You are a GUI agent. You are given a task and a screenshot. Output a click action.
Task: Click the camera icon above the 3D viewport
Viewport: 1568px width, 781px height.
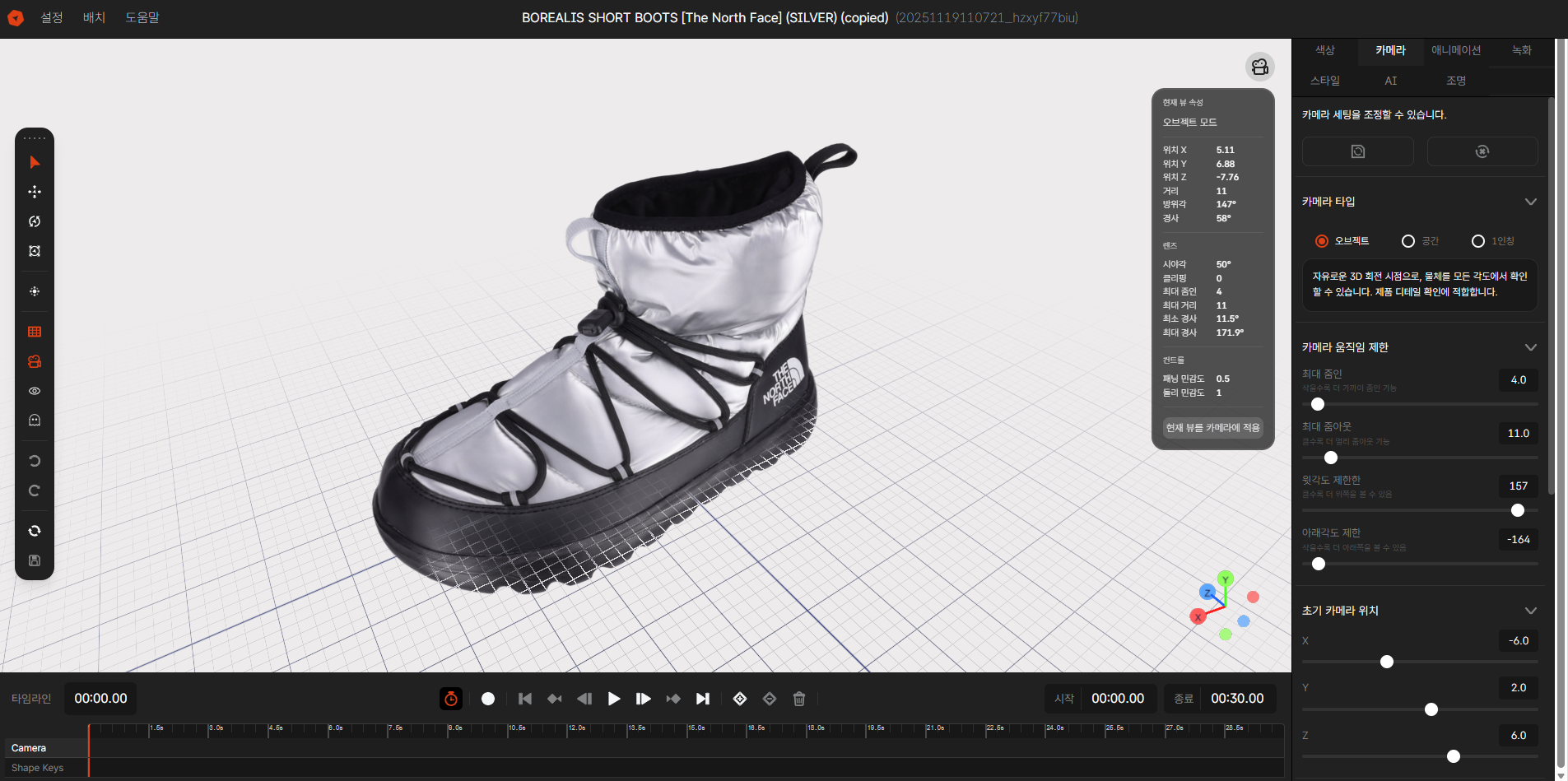point(1259,67)
